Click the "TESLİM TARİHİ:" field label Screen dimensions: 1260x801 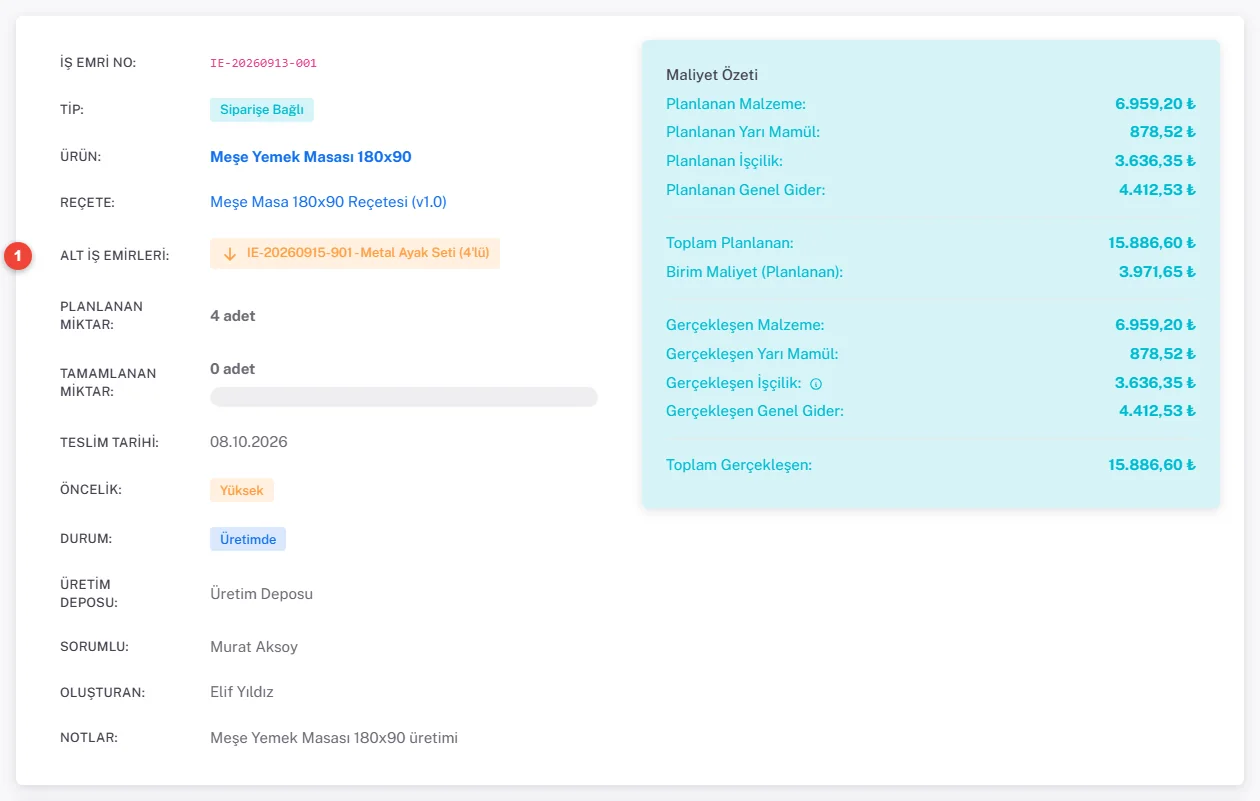tap(110, 442)
